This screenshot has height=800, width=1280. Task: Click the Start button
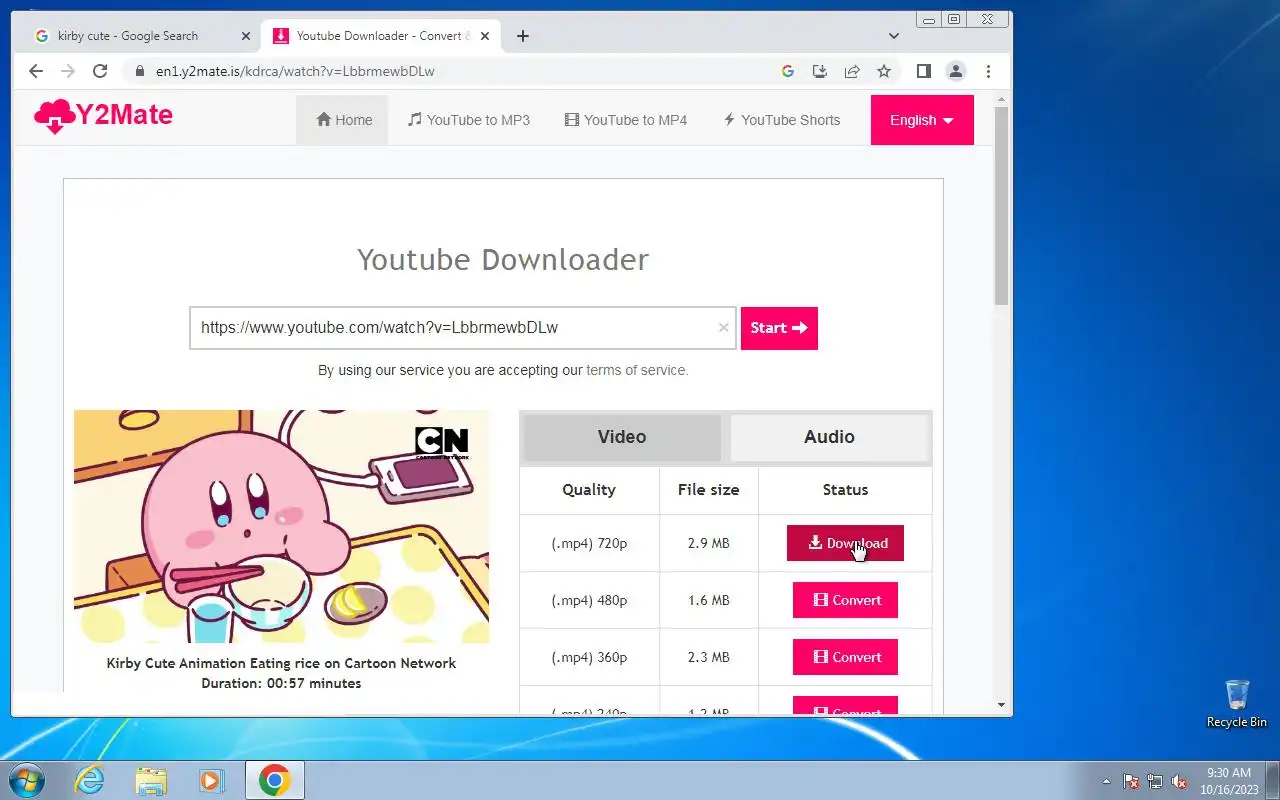779,328
